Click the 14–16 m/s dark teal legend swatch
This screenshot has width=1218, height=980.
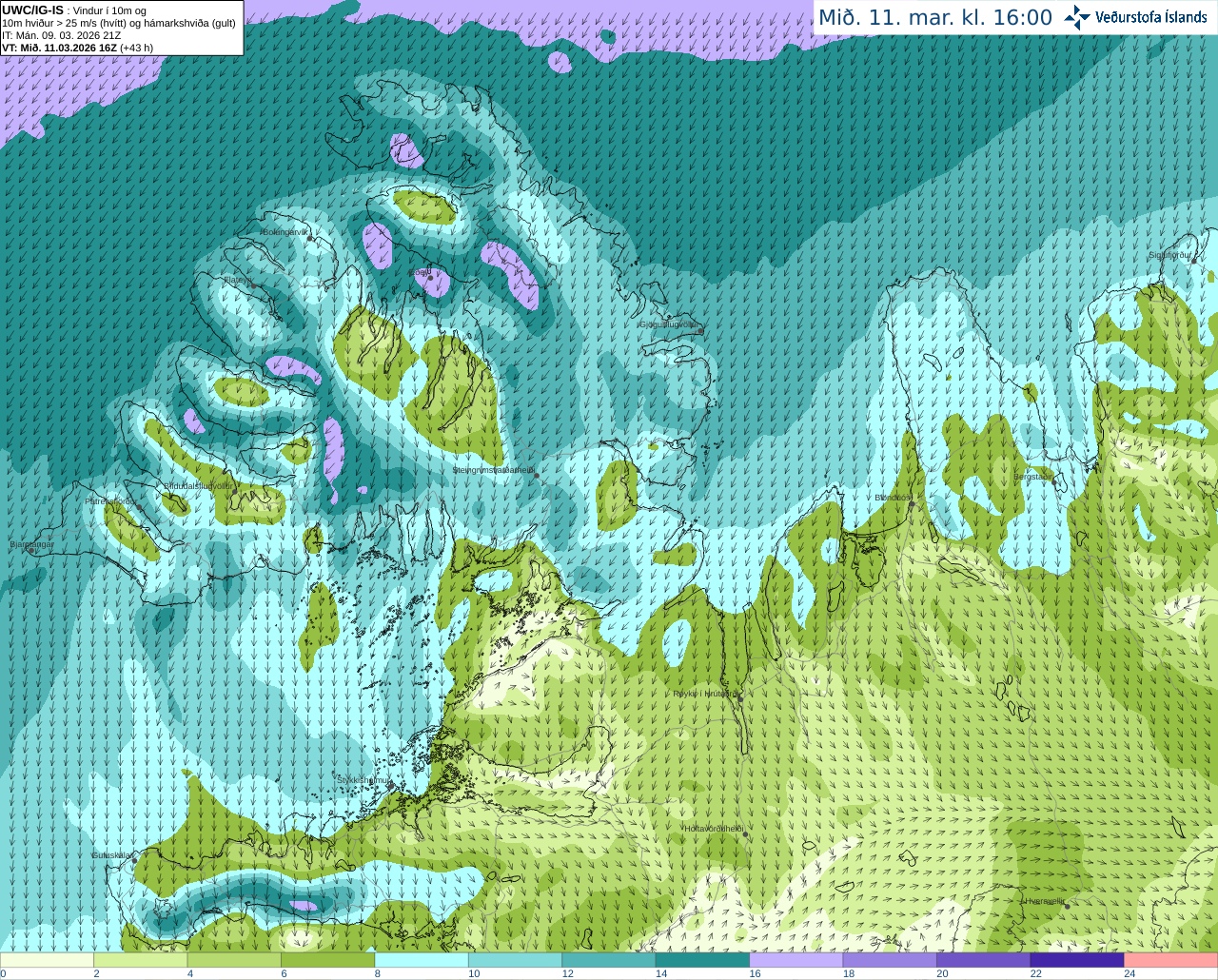coord(703,959)
